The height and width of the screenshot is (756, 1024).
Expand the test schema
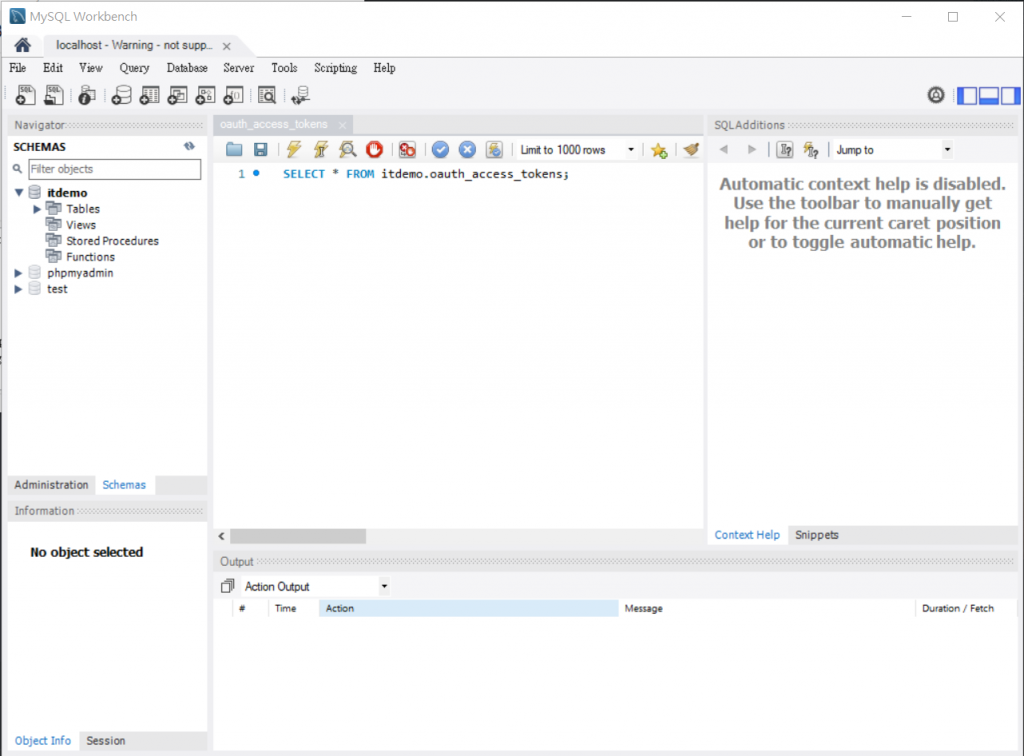click(x=18, y=289)
